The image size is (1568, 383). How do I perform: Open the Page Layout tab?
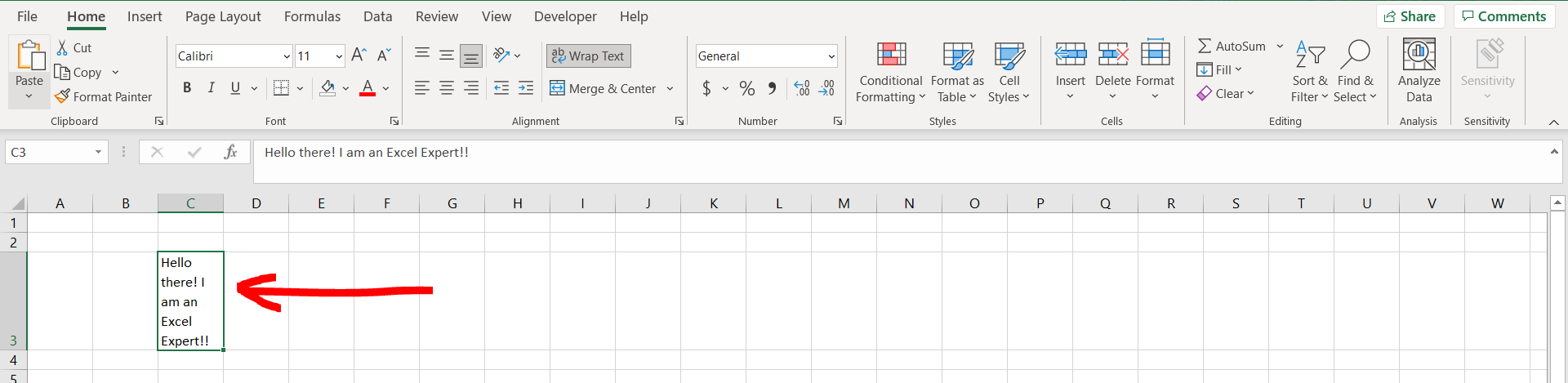(223, 16)
